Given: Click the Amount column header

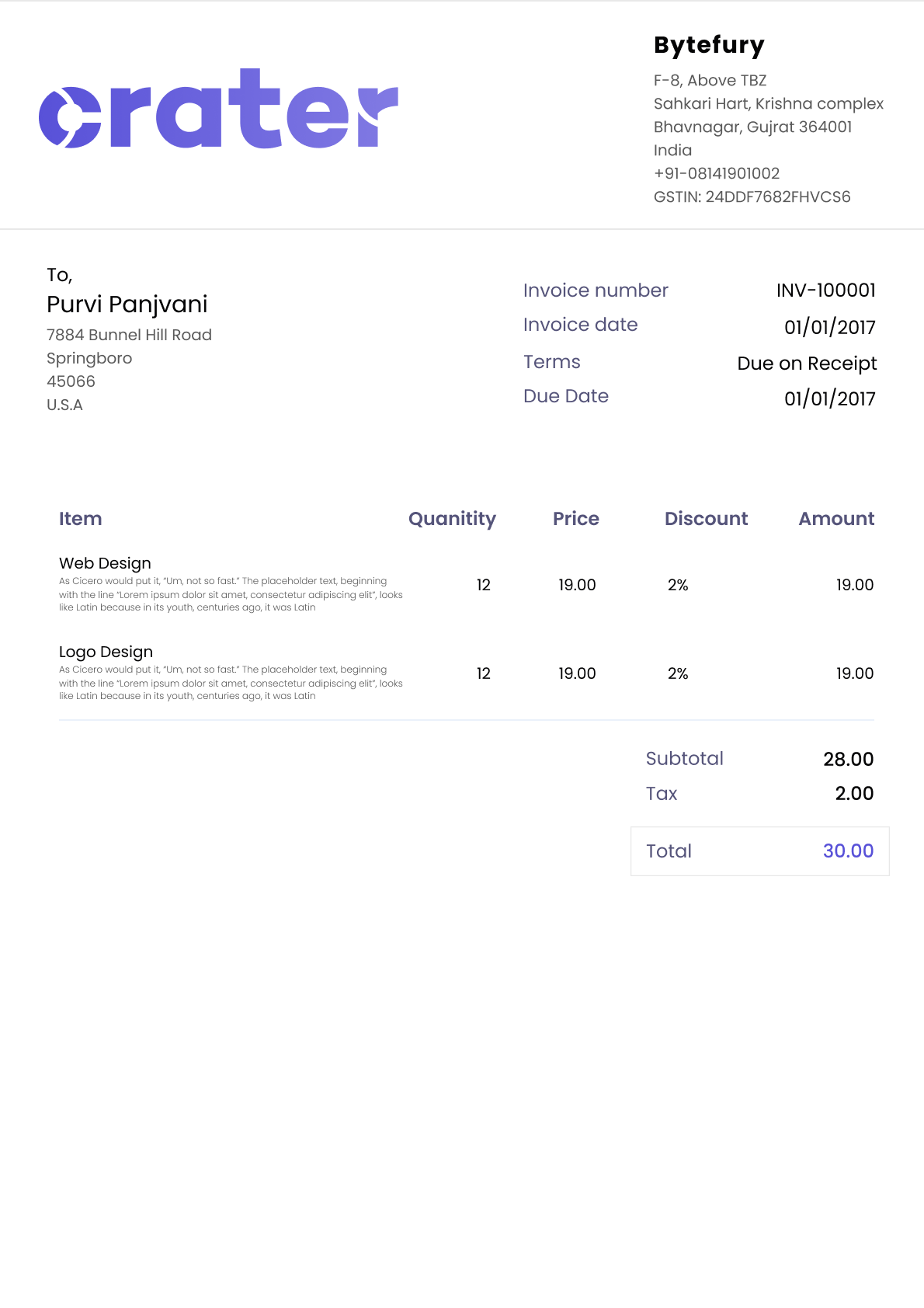Looking at the screenshot, I should (x=836, y=519).
